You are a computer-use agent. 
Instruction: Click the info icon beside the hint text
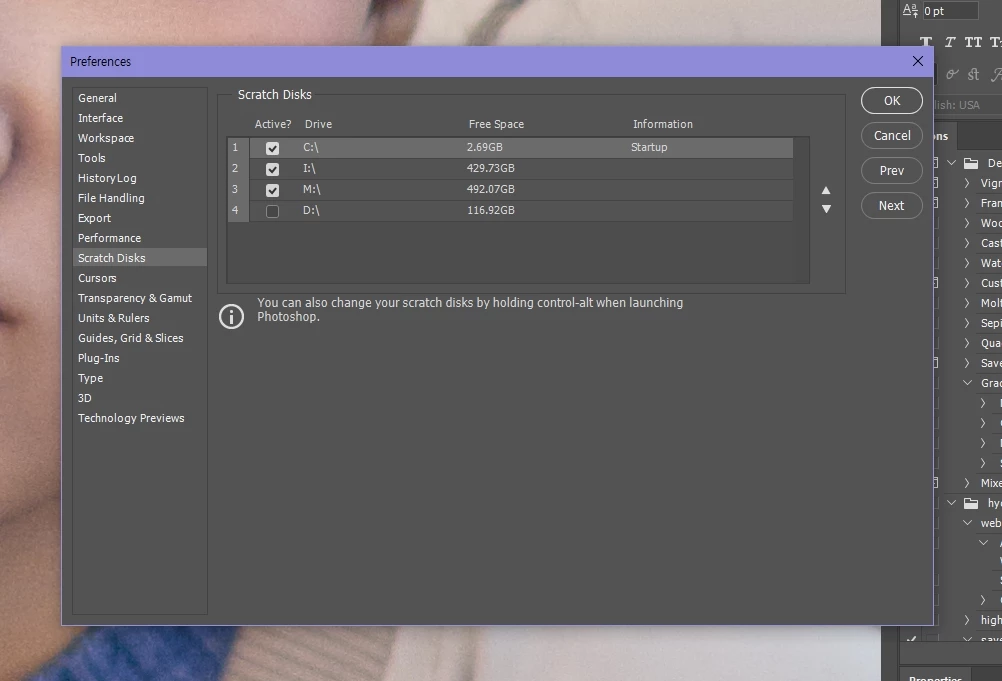231,316
